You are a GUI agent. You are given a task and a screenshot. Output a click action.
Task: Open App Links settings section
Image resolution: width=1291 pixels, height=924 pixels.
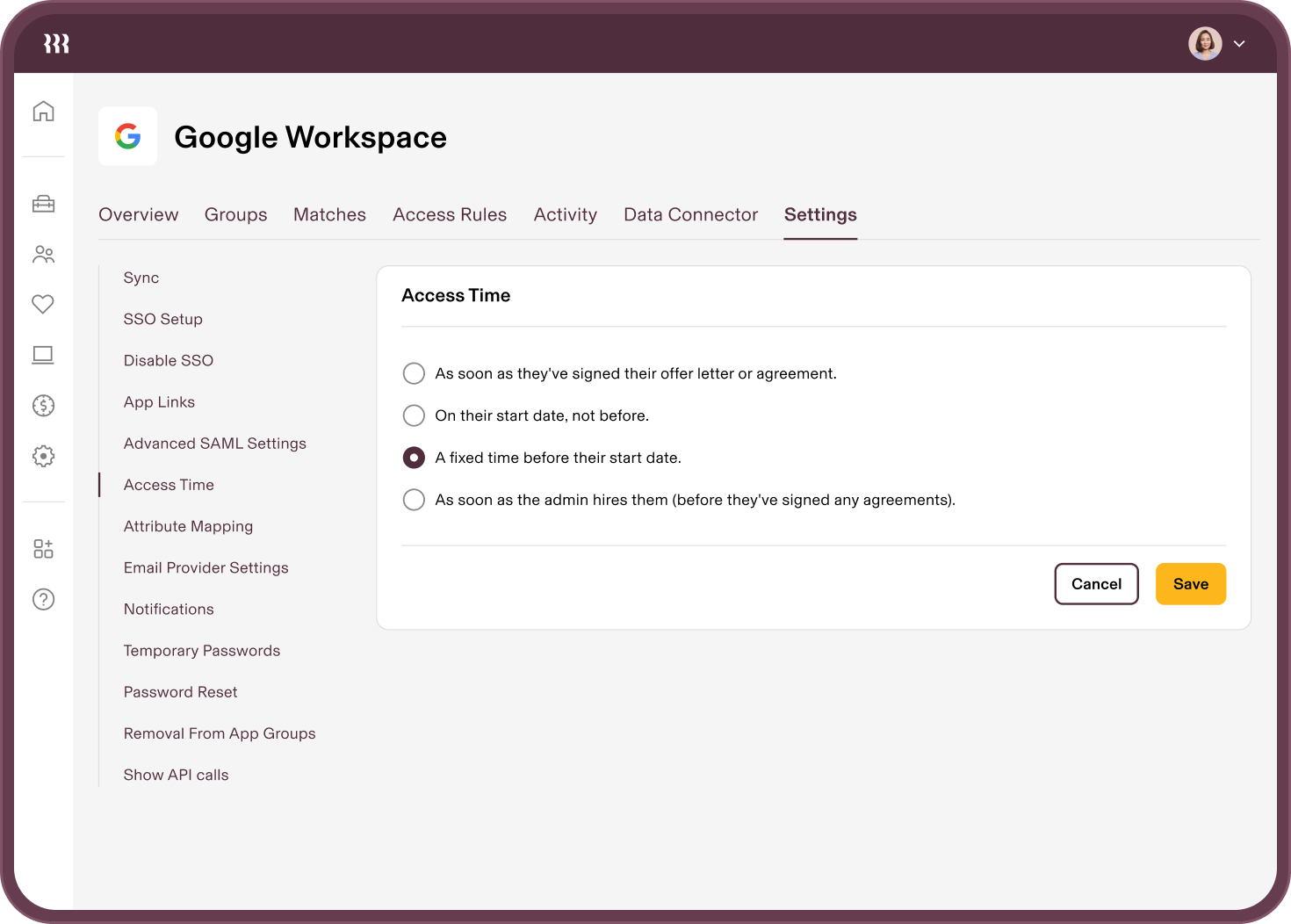[x=160, y=401]
